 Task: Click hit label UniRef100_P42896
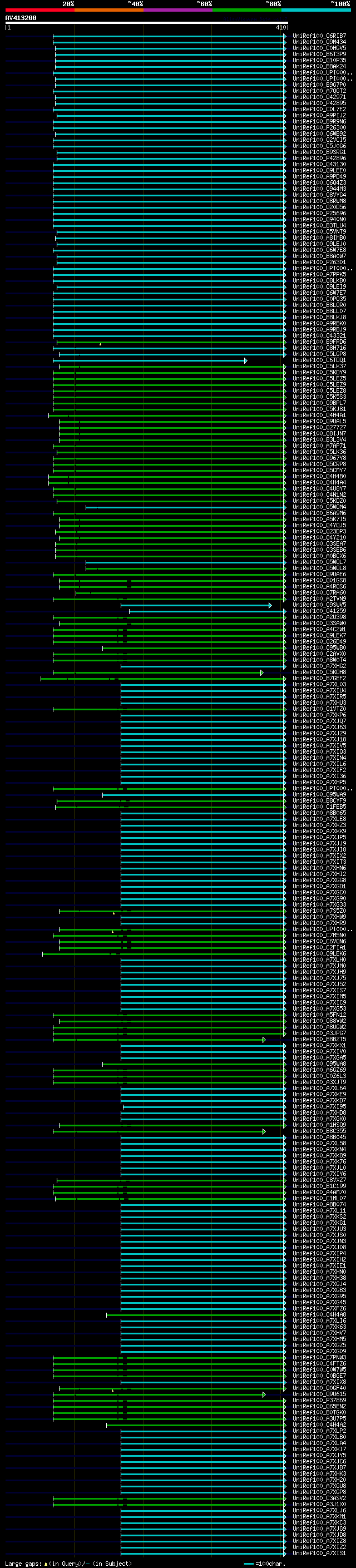pyautogui.click(x=319, y=159)
